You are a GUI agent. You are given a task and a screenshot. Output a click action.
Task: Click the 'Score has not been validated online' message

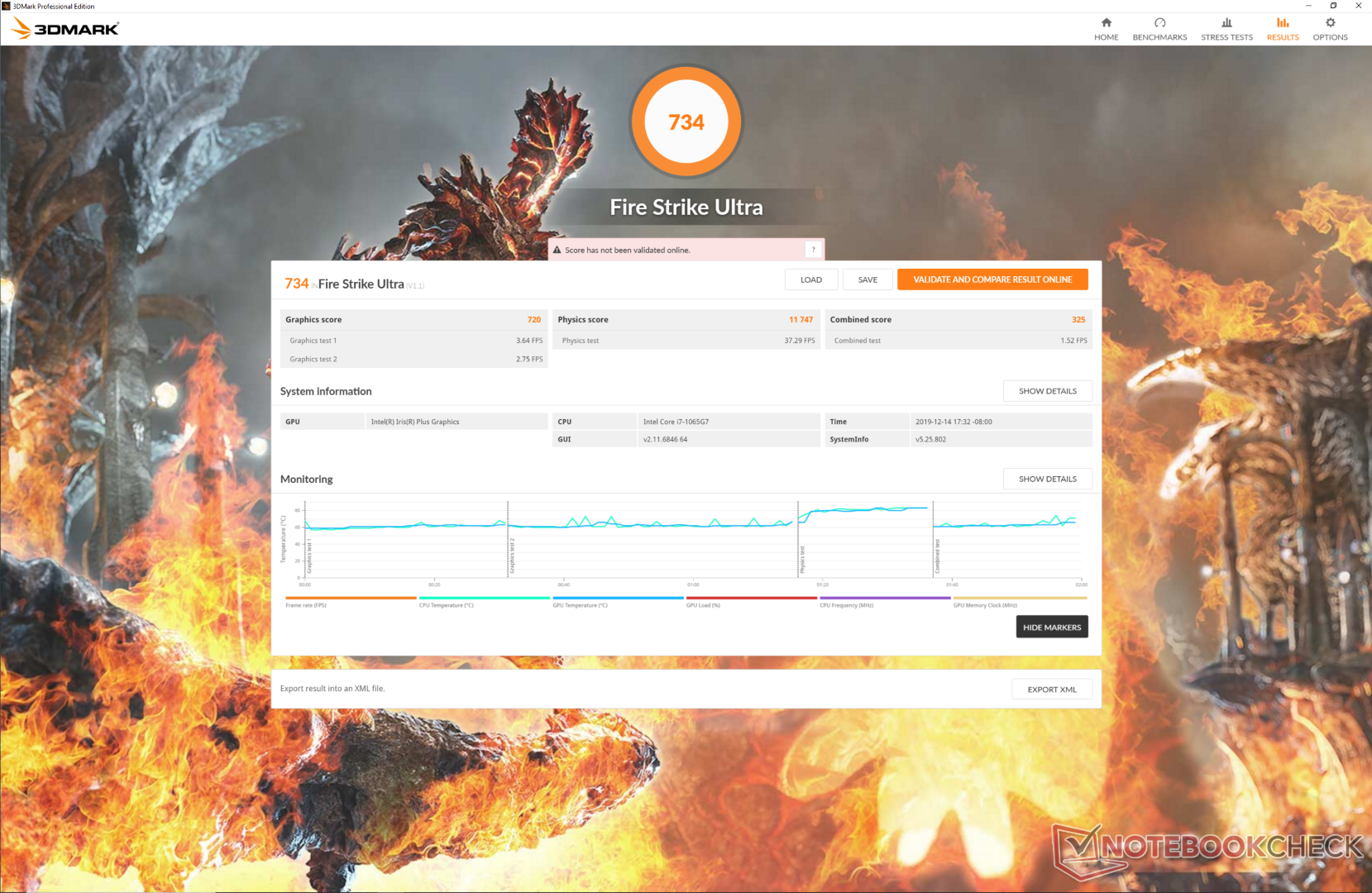[628, 250]
